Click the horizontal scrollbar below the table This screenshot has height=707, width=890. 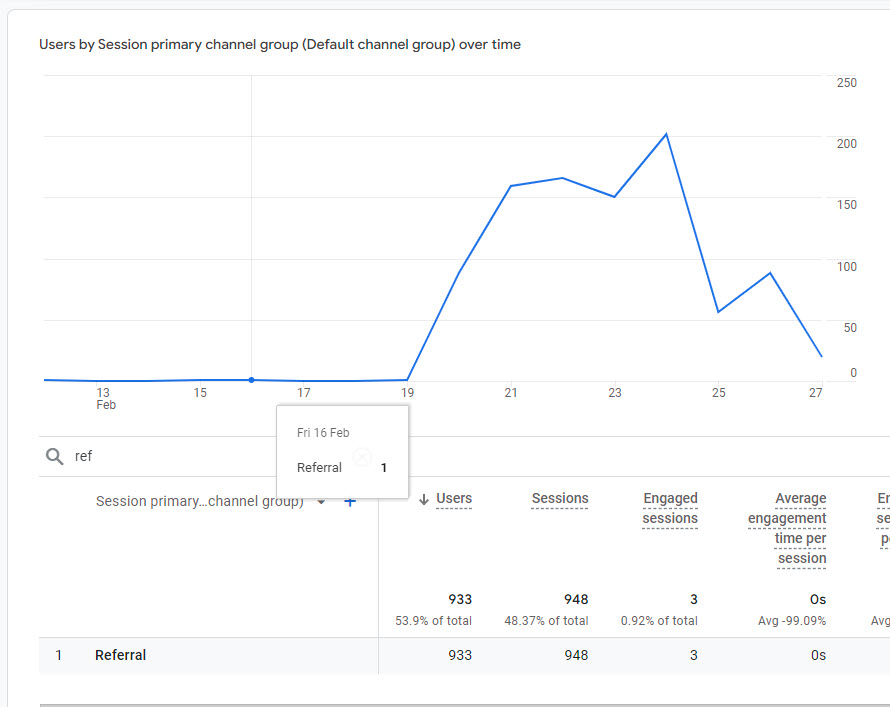coord(464,705)
